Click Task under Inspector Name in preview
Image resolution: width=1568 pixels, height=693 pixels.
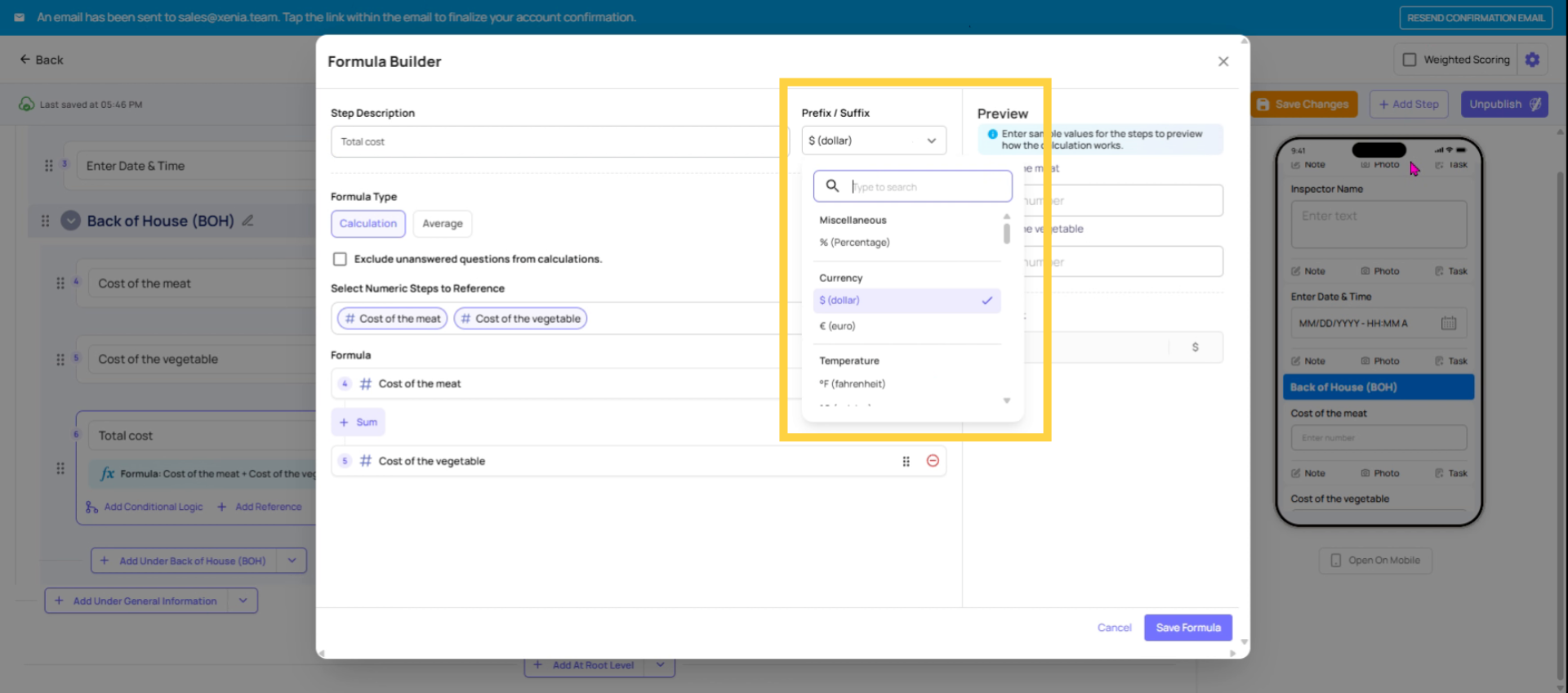[1451, 271]
